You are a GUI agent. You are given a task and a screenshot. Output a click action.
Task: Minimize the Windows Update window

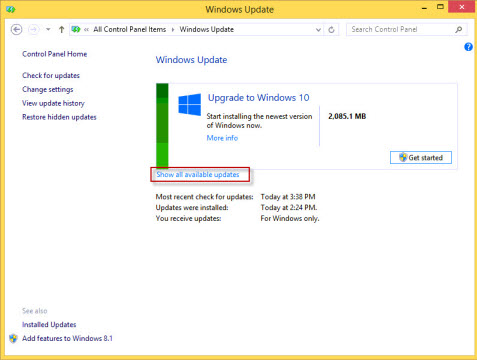(x=424, y=8)
